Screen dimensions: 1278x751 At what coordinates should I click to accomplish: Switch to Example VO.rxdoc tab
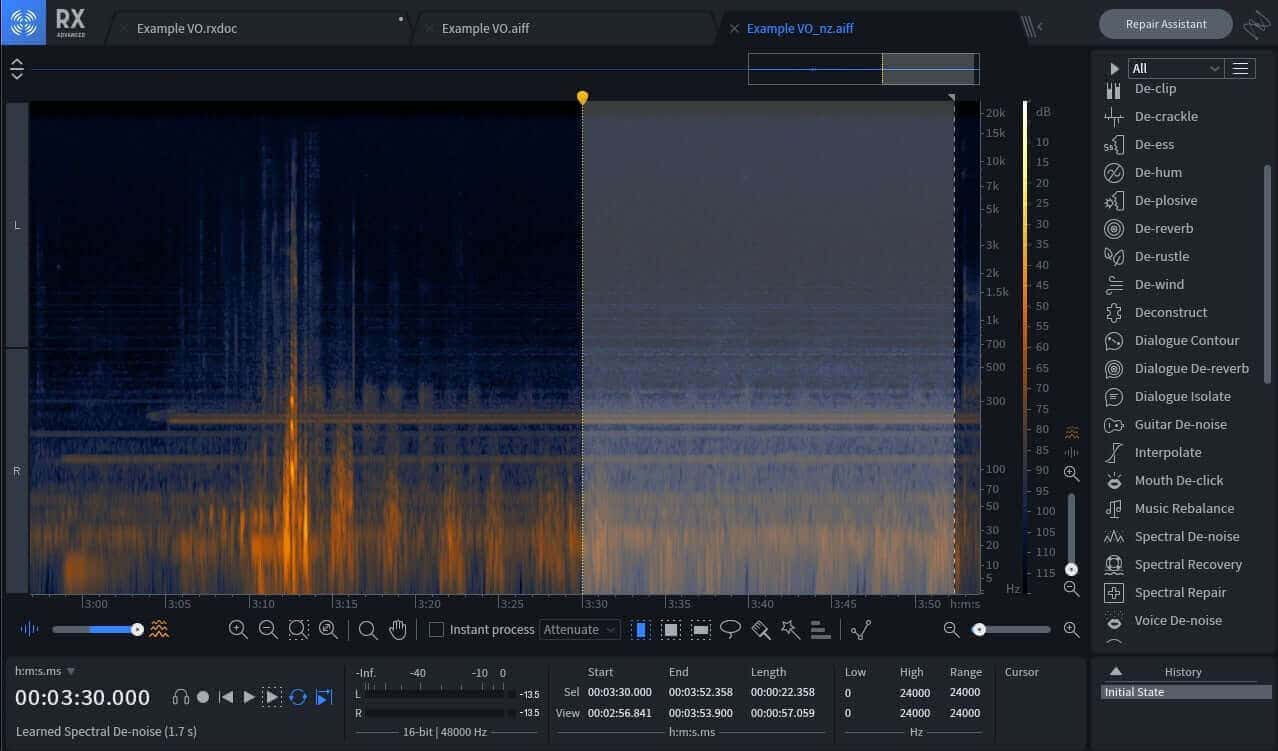tap(187, 28)
